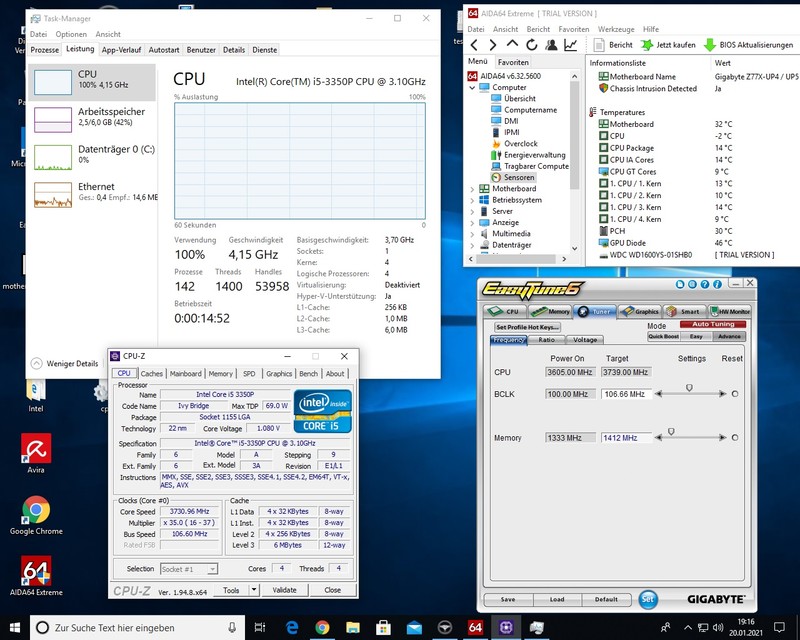This screenshot has height=640, width=800.
Task: Select EasyTune6 Advance mode
Action: click(x=730, y=336)
